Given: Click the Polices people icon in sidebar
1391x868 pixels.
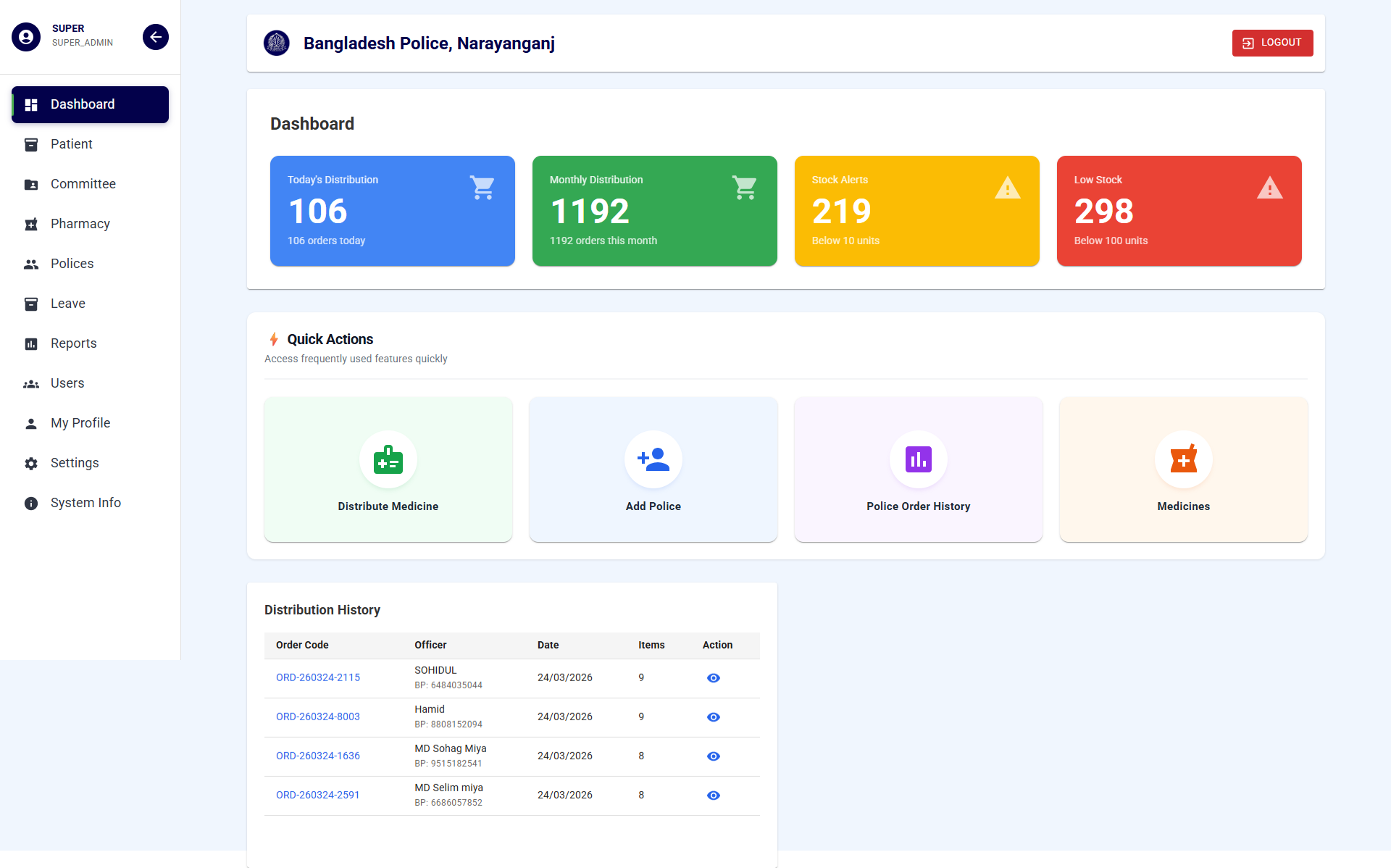Looking at the screenshot, I should pyautogui.click(x=31, y=264).
